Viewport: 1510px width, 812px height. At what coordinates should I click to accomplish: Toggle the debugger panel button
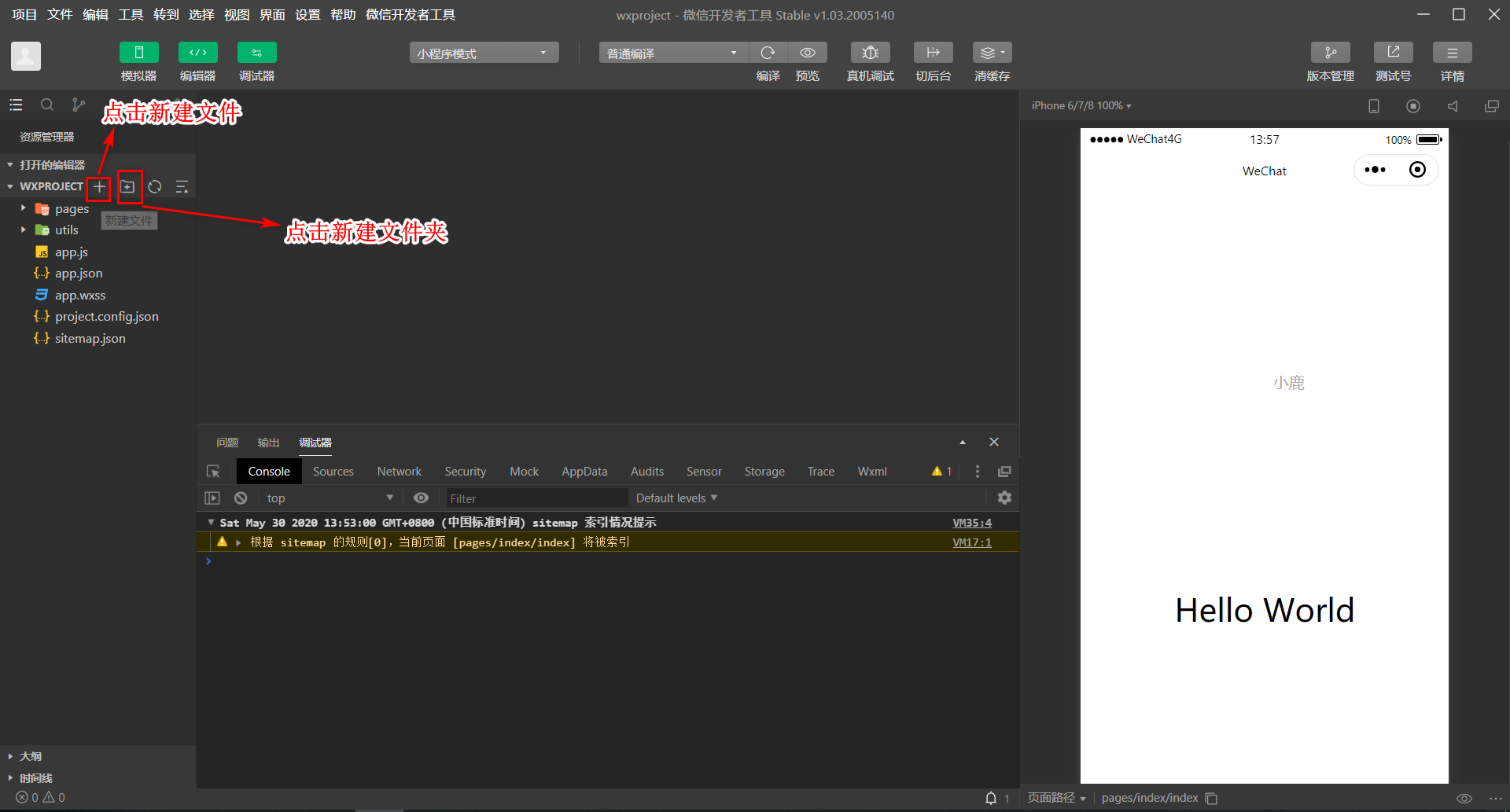(x=257, y=53)
